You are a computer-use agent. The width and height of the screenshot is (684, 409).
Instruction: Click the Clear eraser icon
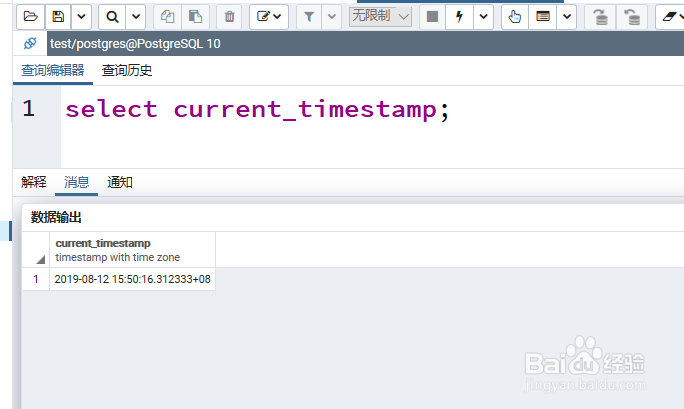[670, 17]
